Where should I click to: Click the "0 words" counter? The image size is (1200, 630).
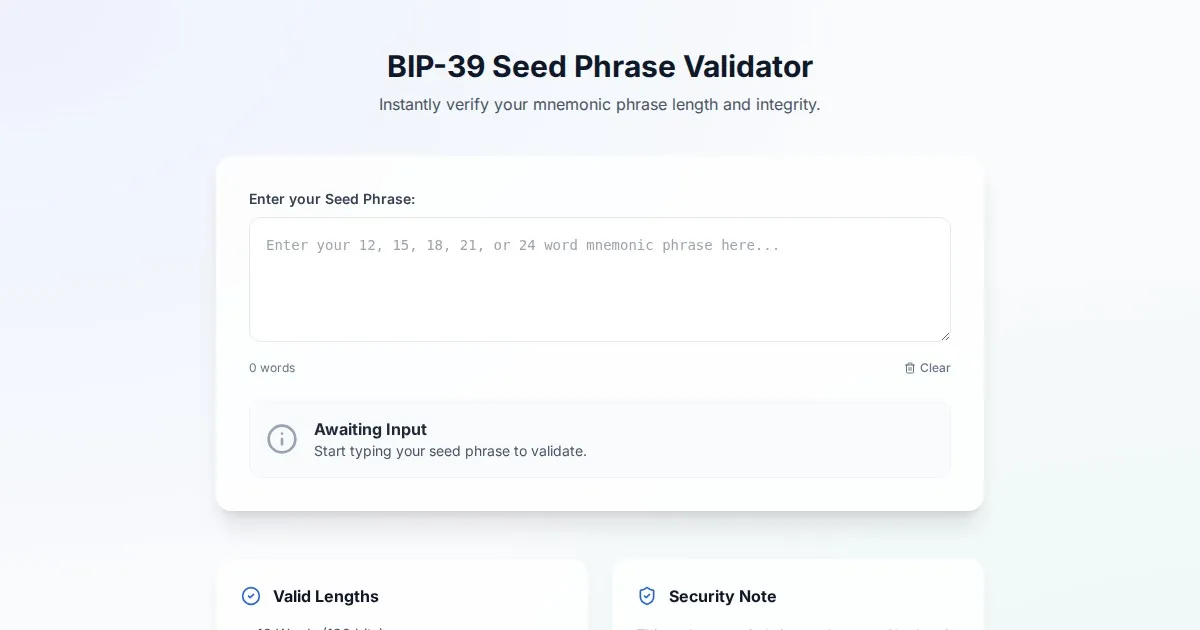click(x=272, y=368)
